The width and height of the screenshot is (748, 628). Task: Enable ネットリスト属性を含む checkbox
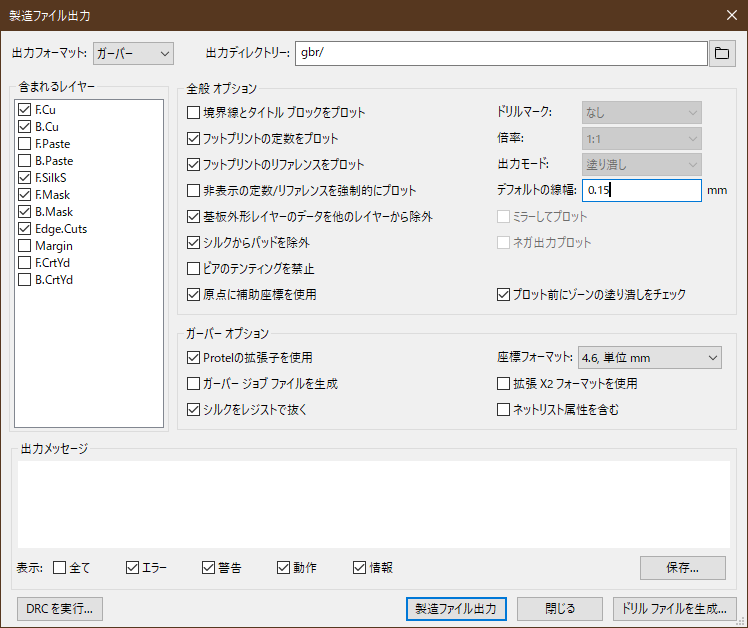pos(503,409)
